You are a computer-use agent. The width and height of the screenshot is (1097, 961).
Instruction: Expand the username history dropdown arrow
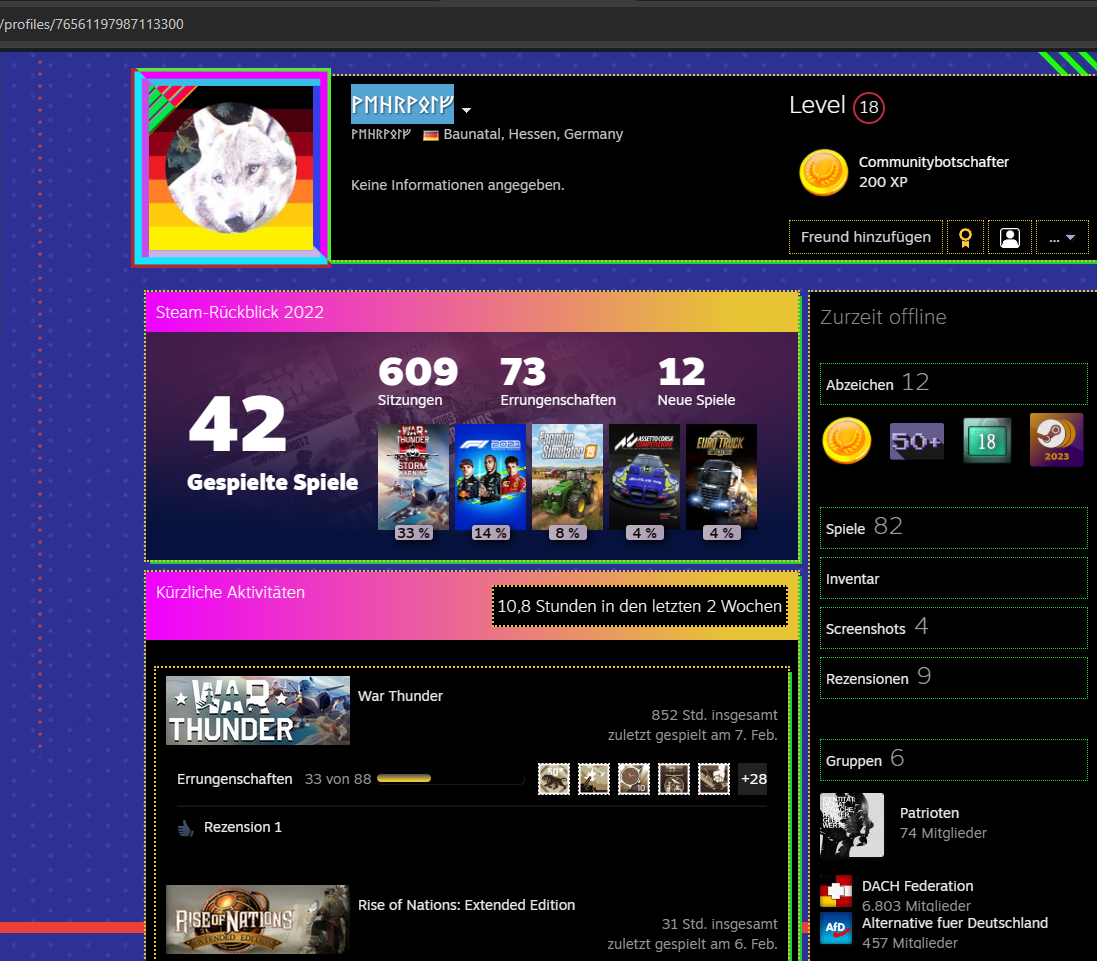pyautogui.click(x=466, y=110)
